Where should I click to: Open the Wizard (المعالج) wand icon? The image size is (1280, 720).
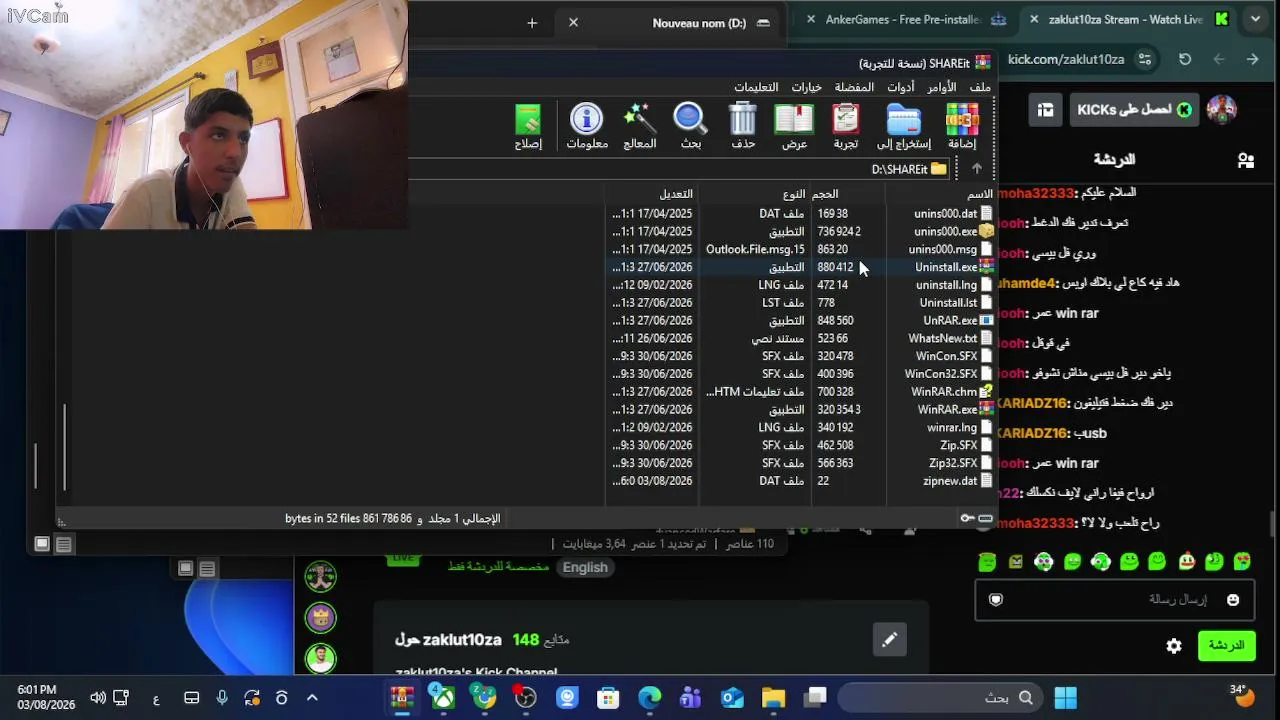640,127
